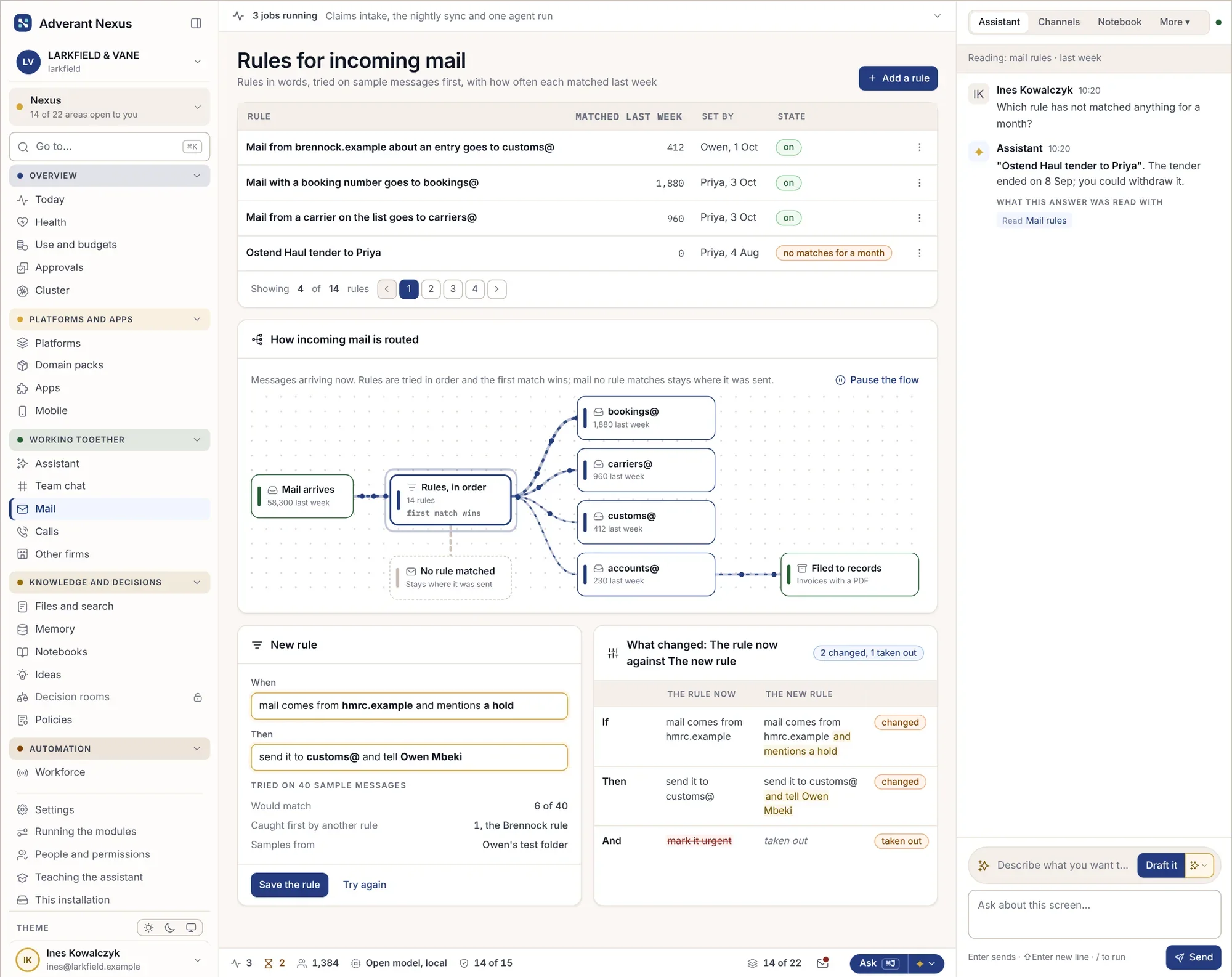
Task: Click the layers 14 of 22 status
Action: point(774,963)
